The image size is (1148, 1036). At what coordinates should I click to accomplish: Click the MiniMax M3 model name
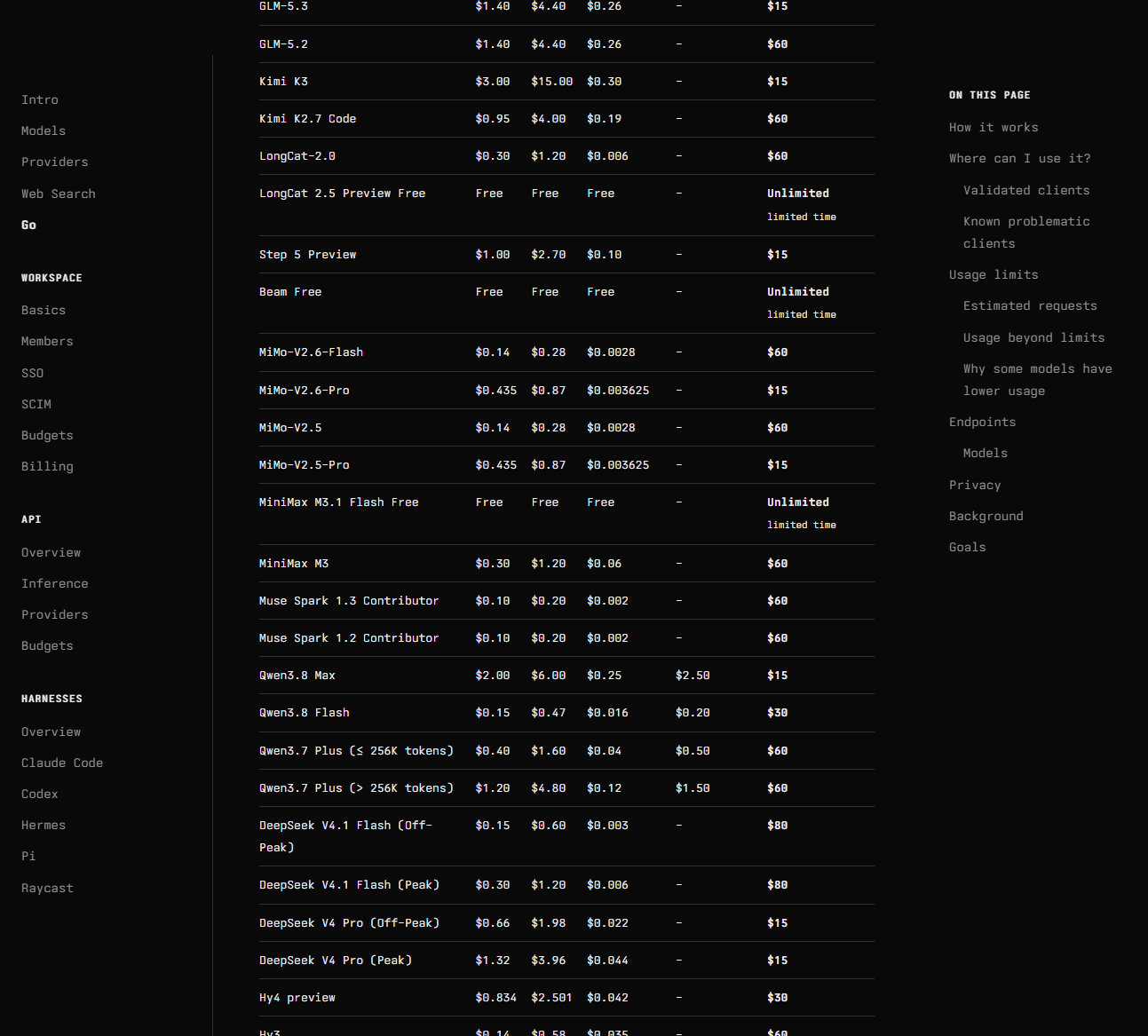(x=294, y=563)
